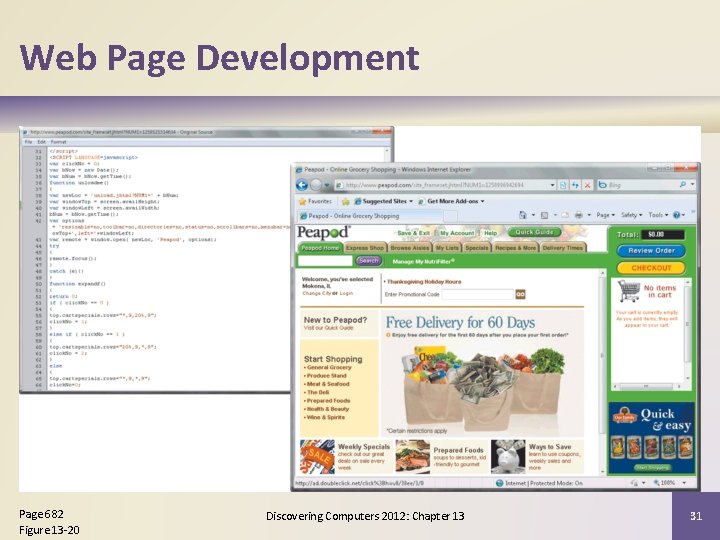
Task: Click Manage My NutriFilter link
Action: (x=423, y=261)
